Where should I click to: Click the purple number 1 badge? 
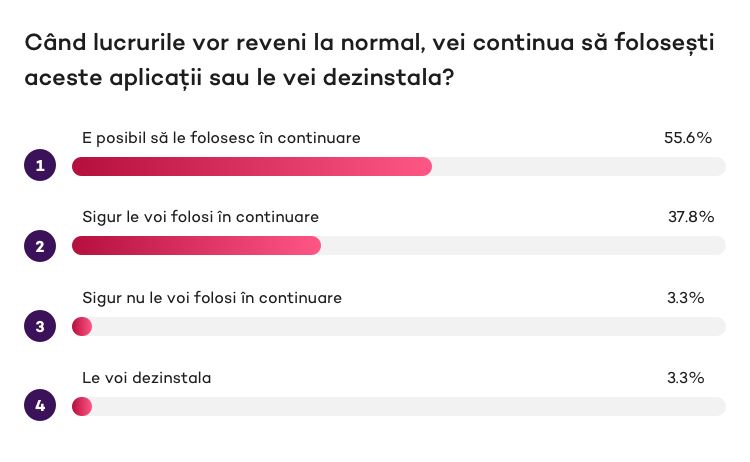coord(40,165)
